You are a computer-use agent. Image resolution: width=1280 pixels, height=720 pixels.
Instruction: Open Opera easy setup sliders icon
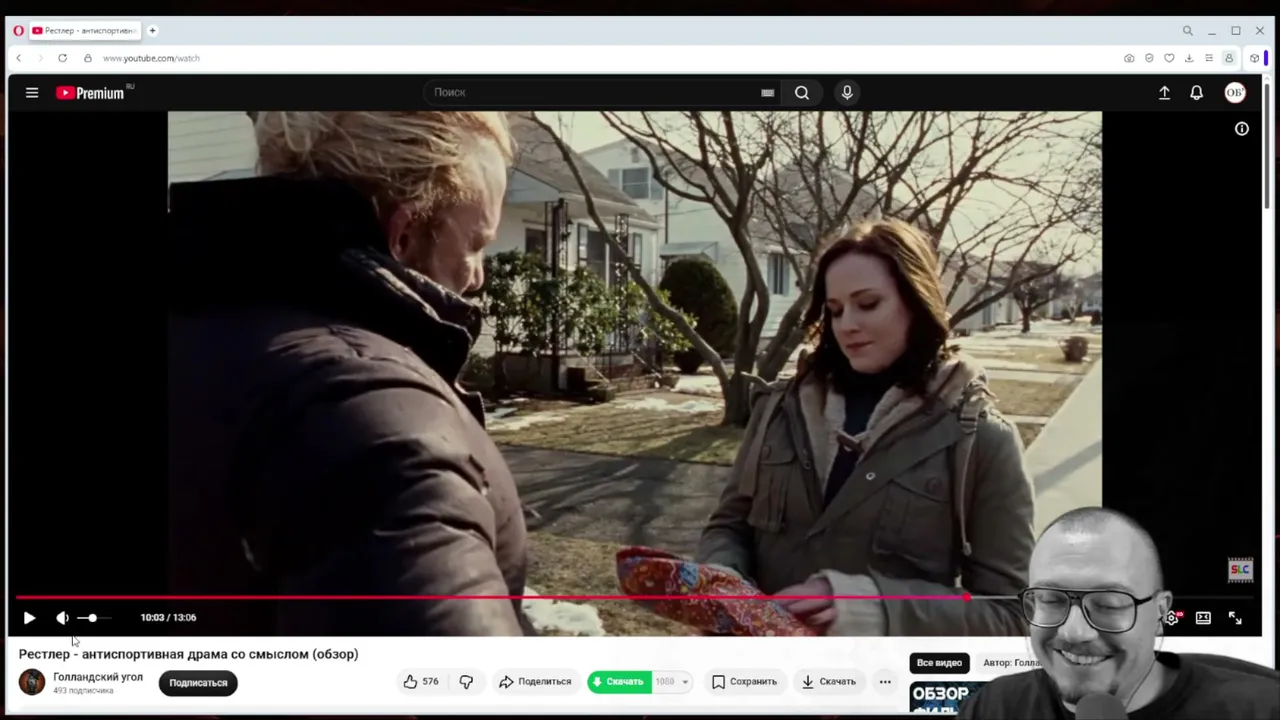1209,58
